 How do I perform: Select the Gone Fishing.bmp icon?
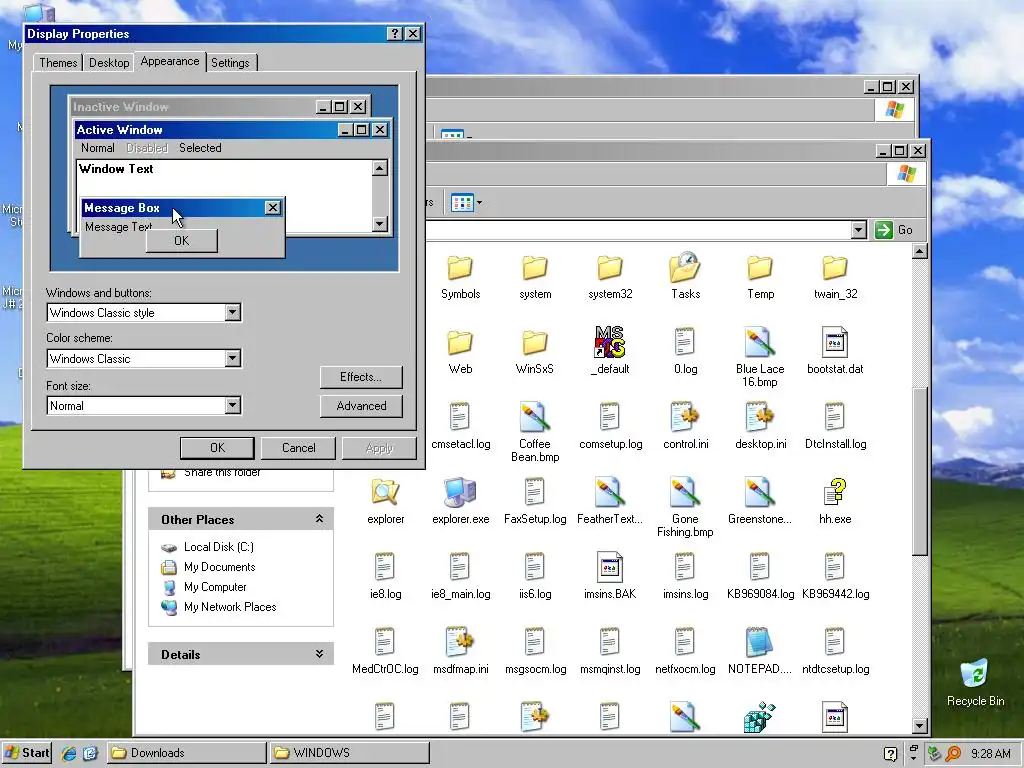pos(685,492)
